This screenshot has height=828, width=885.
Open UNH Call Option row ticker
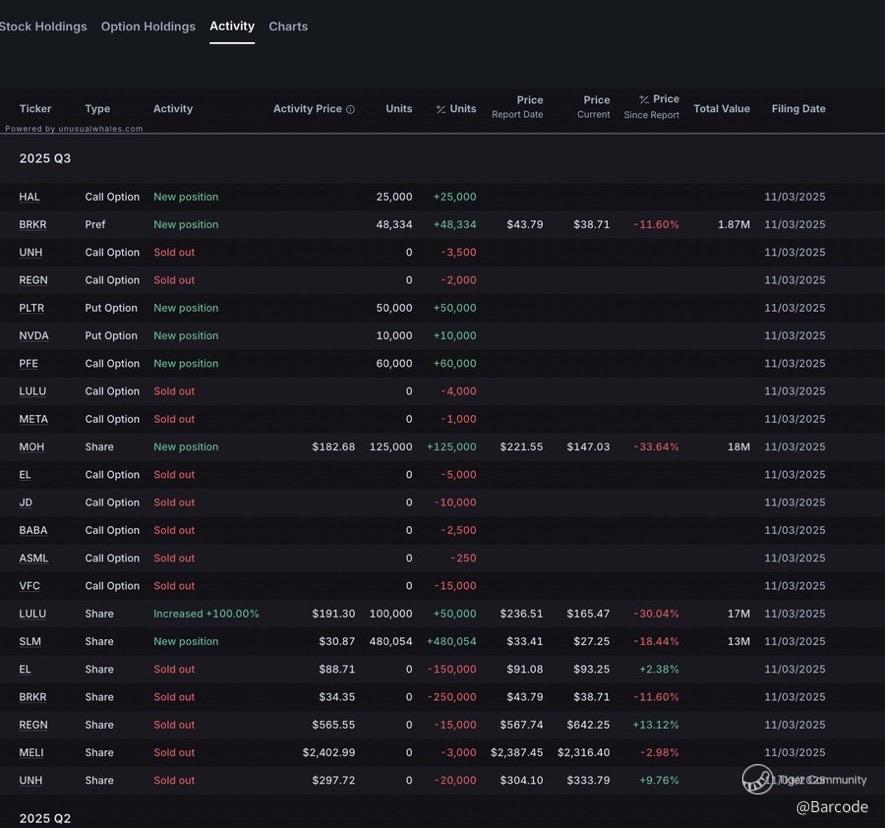point(30,252)
